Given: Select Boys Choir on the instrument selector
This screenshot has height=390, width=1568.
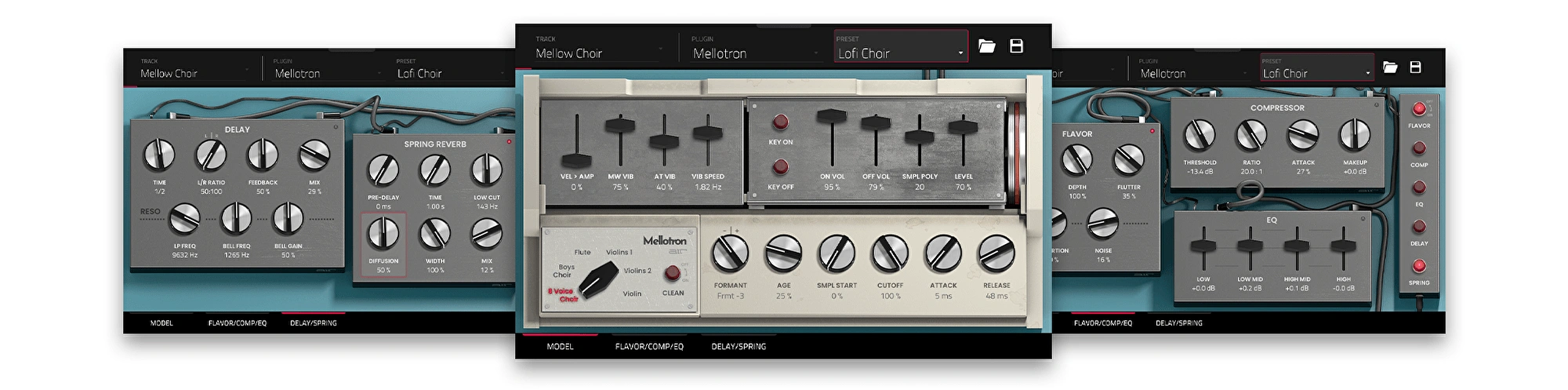Looking at the screenshot, I should [x=563, y=271].
